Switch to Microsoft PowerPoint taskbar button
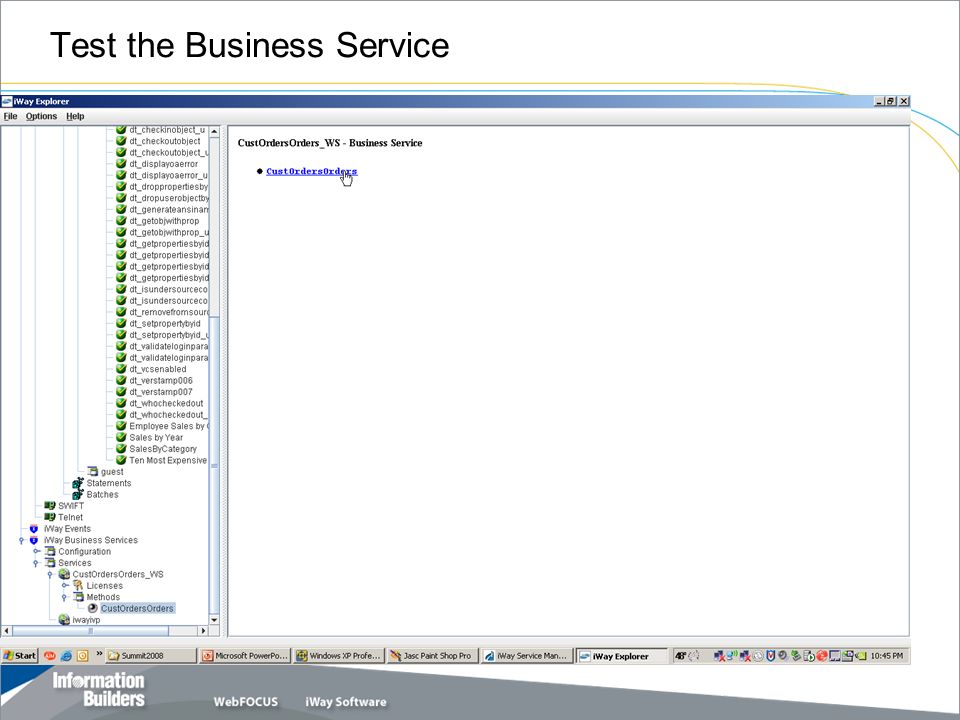 [245, 656]
